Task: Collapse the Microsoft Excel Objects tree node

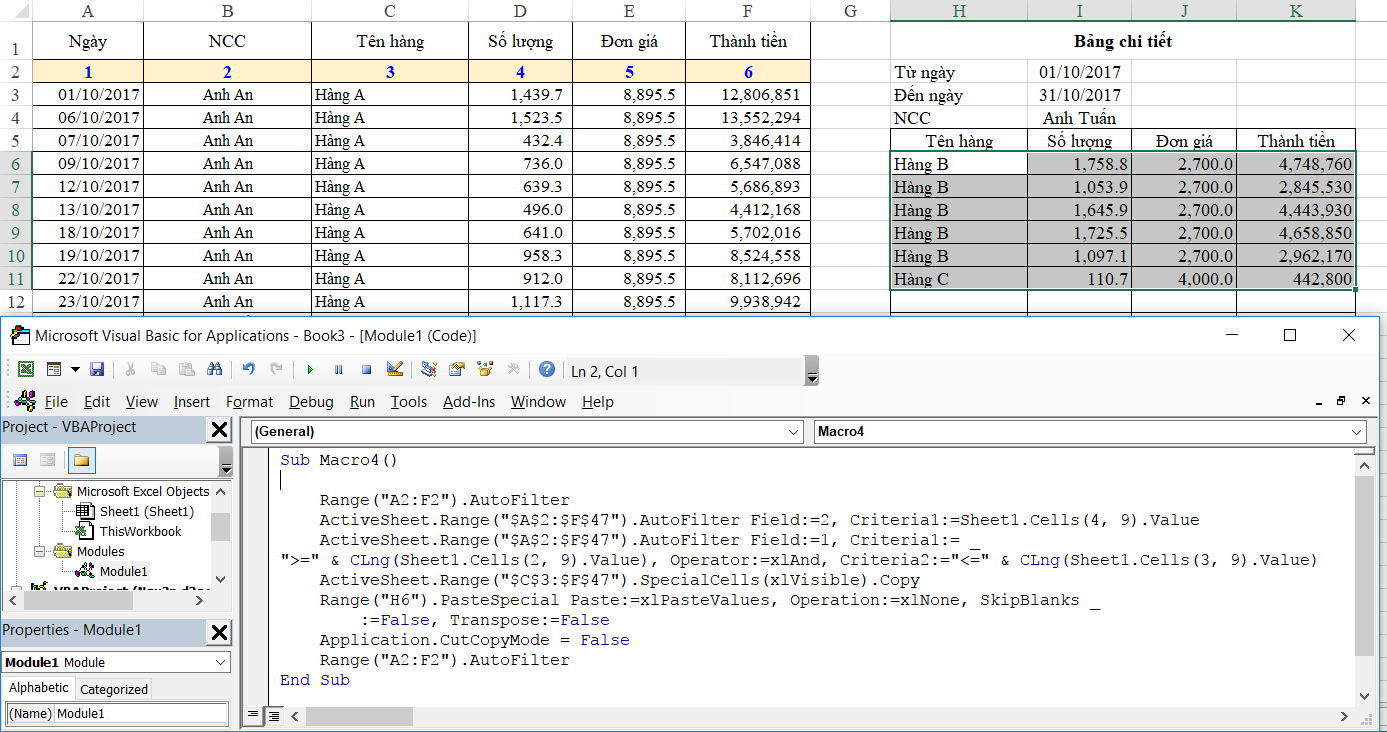Action: tap(41, 491)
